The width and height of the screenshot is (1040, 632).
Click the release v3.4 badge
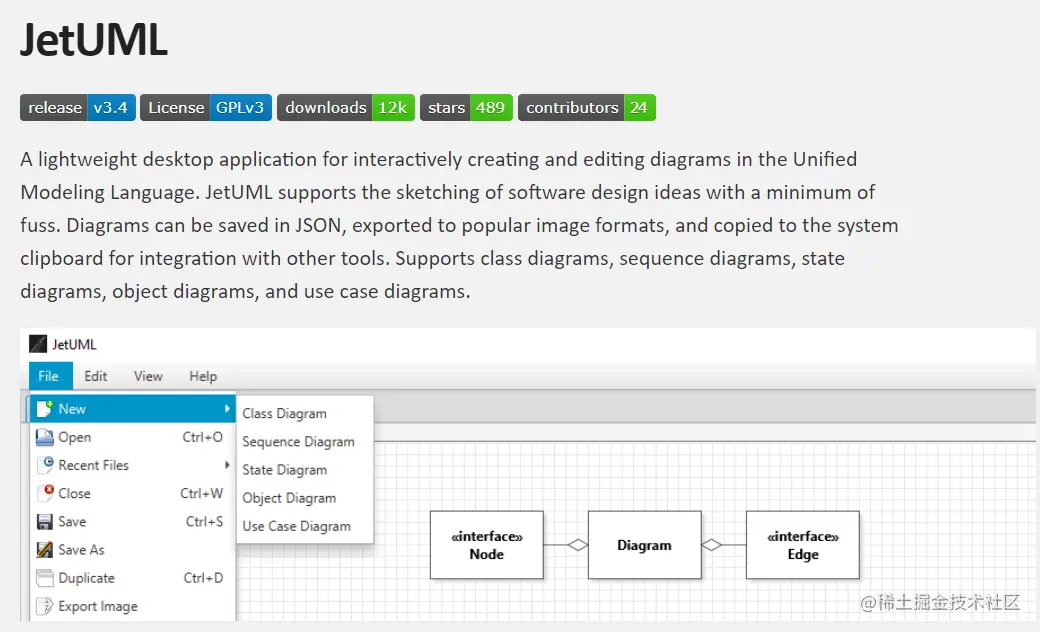(78, 107)
